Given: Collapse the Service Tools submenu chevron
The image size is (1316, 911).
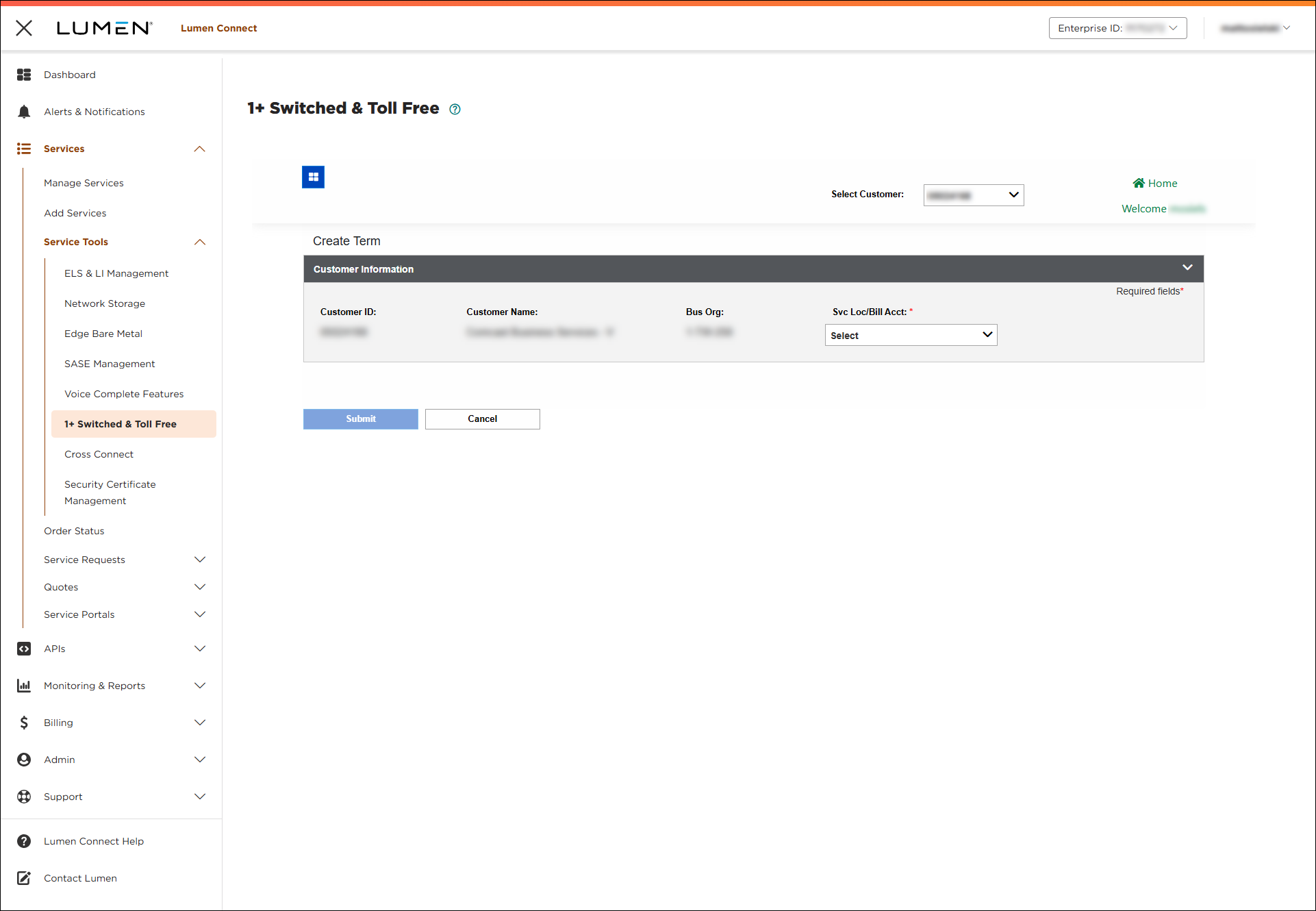Looking at the screenshot, I should click(200, 242).
